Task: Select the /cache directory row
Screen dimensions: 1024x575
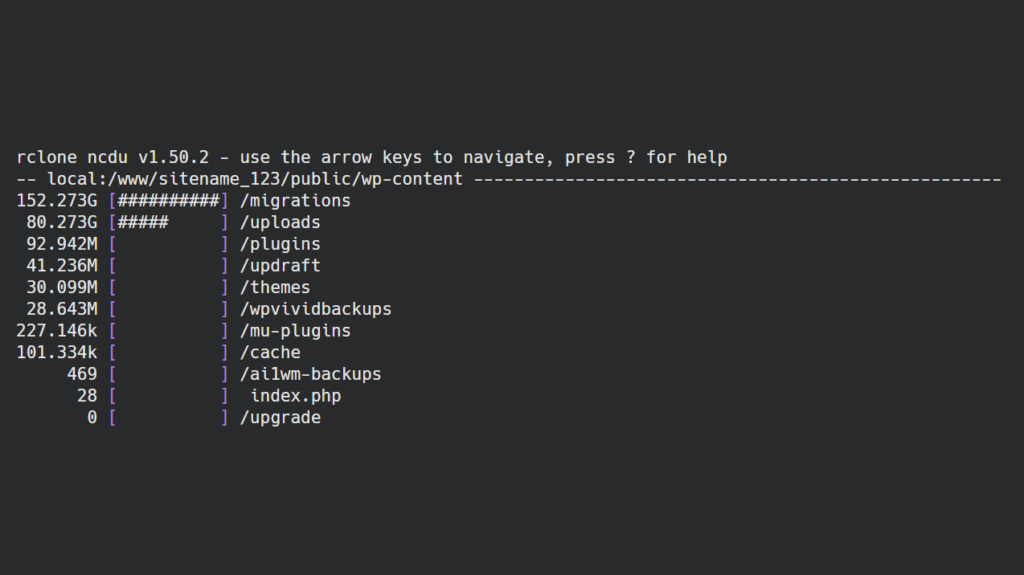Action: point(270,353)
